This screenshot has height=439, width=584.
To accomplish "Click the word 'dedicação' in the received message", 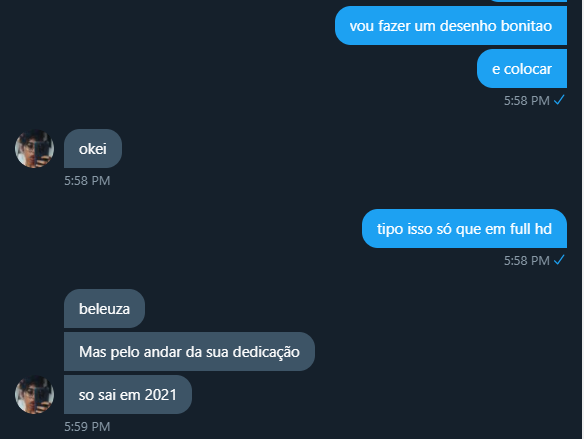I will click(266, 352).
